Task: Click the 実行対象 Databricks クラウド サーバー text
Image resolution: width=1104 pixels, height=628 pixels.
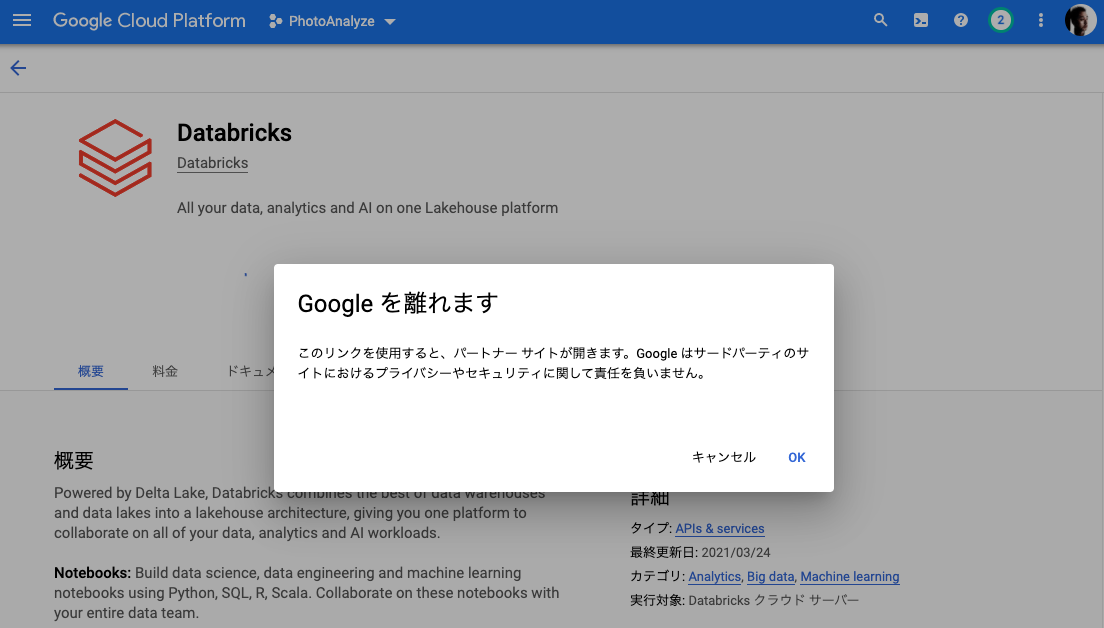Action: tap(744, 601)
